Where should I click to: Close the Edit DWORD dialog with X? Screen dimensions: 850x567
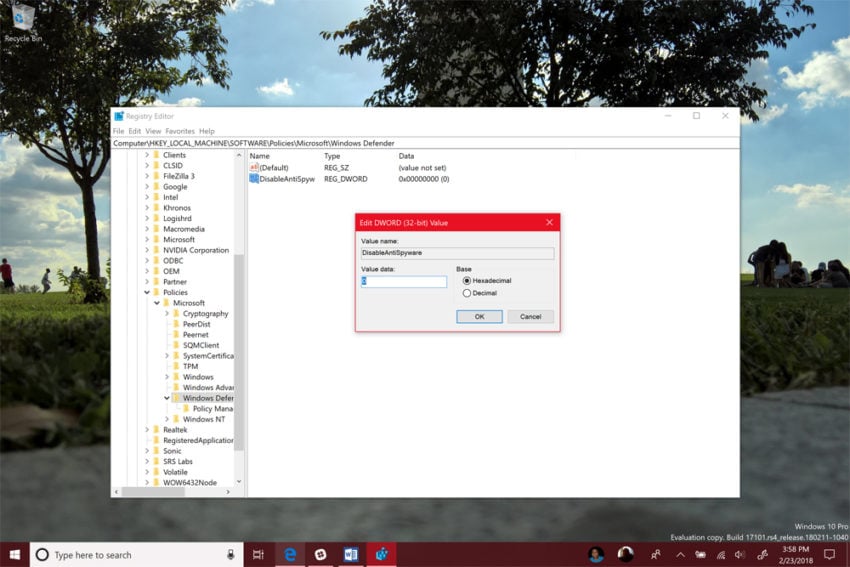(x=549, y=222)
